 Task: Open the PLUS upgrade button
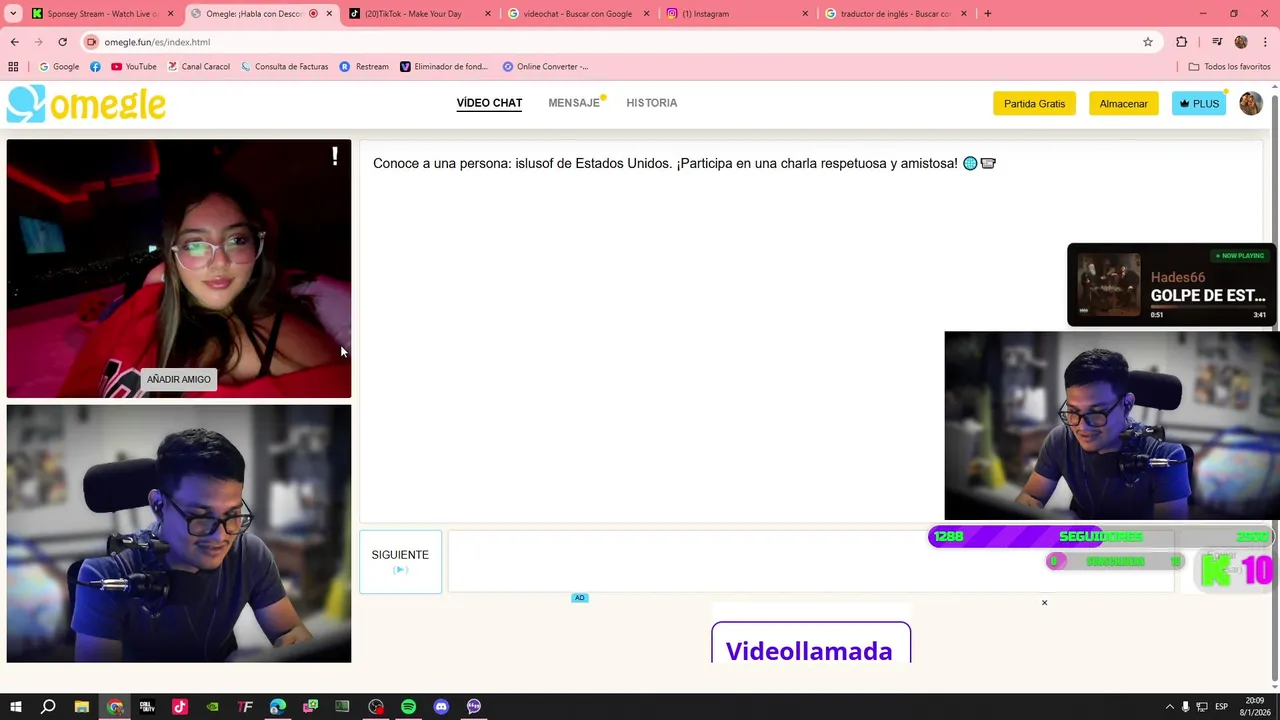[1199, 104]
